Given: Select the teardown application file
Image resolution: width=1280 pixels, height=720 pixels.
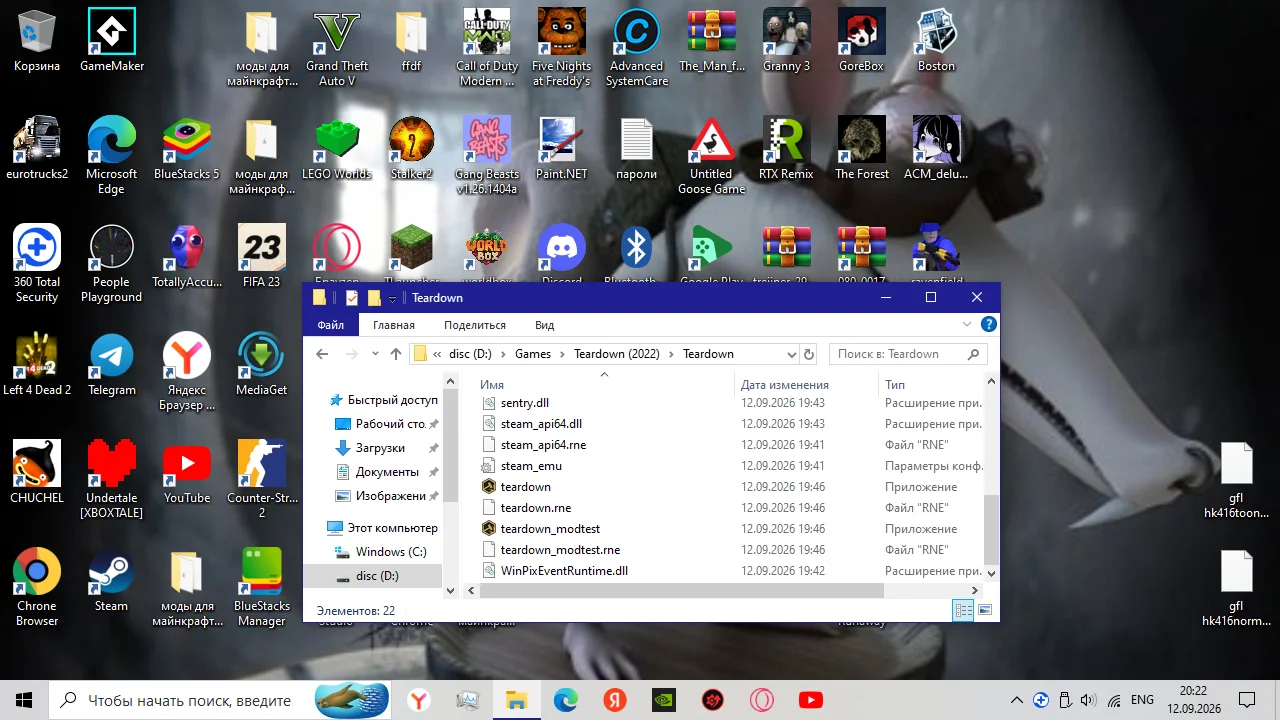Looking at the screenshot, I should pyautogui.click(x=526, y=487).
